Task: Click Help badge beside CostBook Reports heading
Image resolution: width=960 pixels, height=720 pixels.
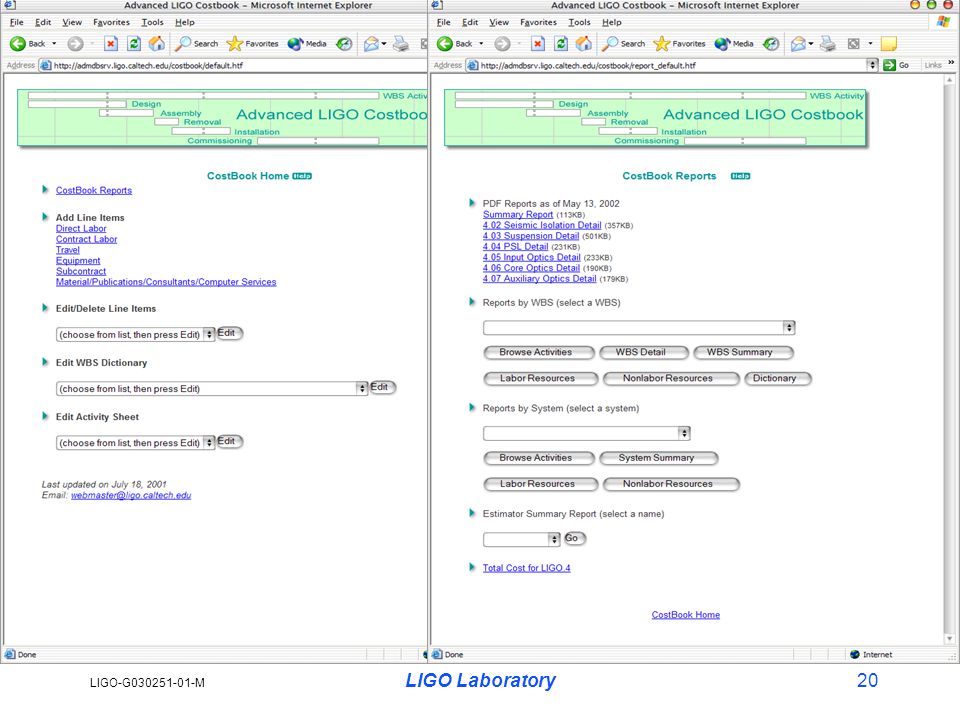Action: click(740, 176)
